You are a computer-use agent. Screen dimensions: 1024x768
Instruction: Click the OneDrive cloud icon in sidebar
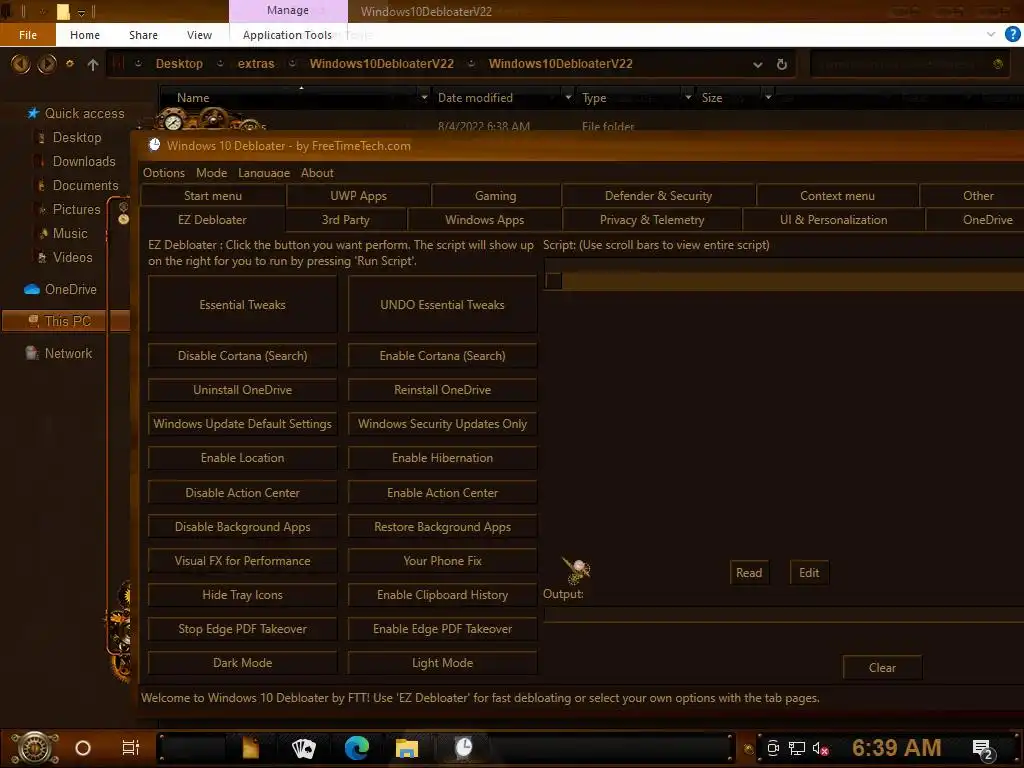point(31,289)
